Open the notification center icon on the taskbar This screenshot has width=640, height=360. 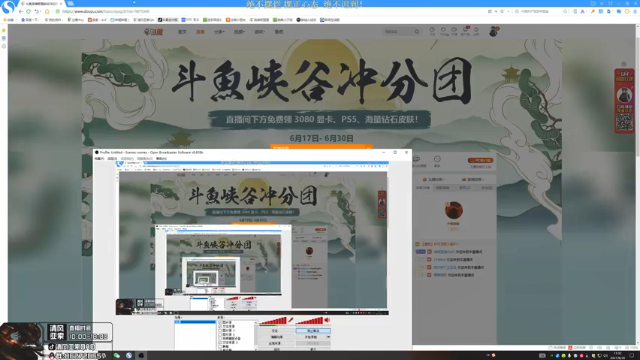(x=632, y=356)
